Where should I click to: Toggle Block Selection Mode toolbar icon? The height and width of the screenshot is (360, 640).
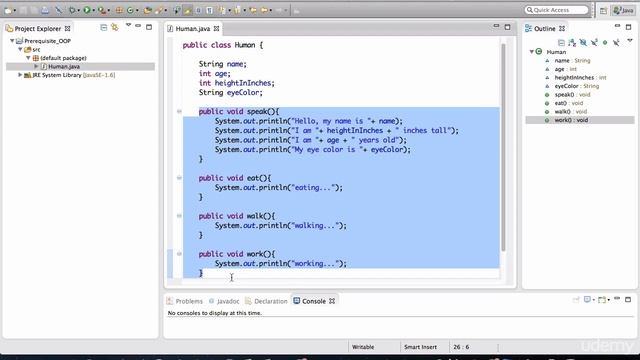pos(198,10)
